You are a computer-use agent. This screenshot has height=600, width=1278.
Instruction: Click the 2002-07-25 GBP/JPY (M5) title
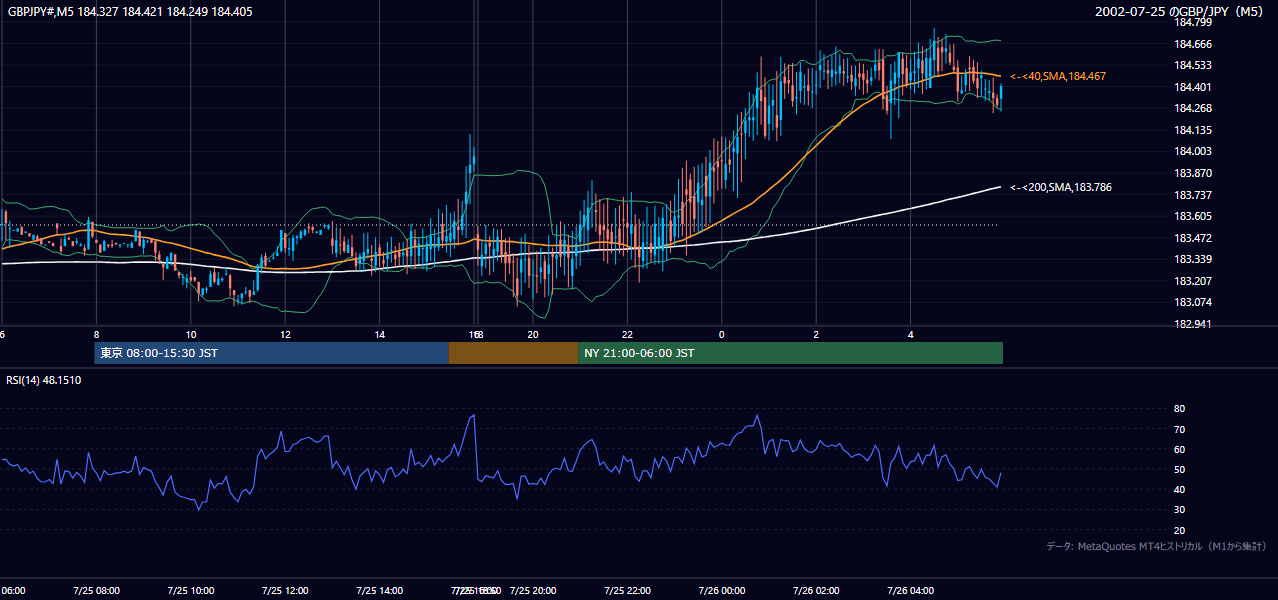[x=1180, y=12]
